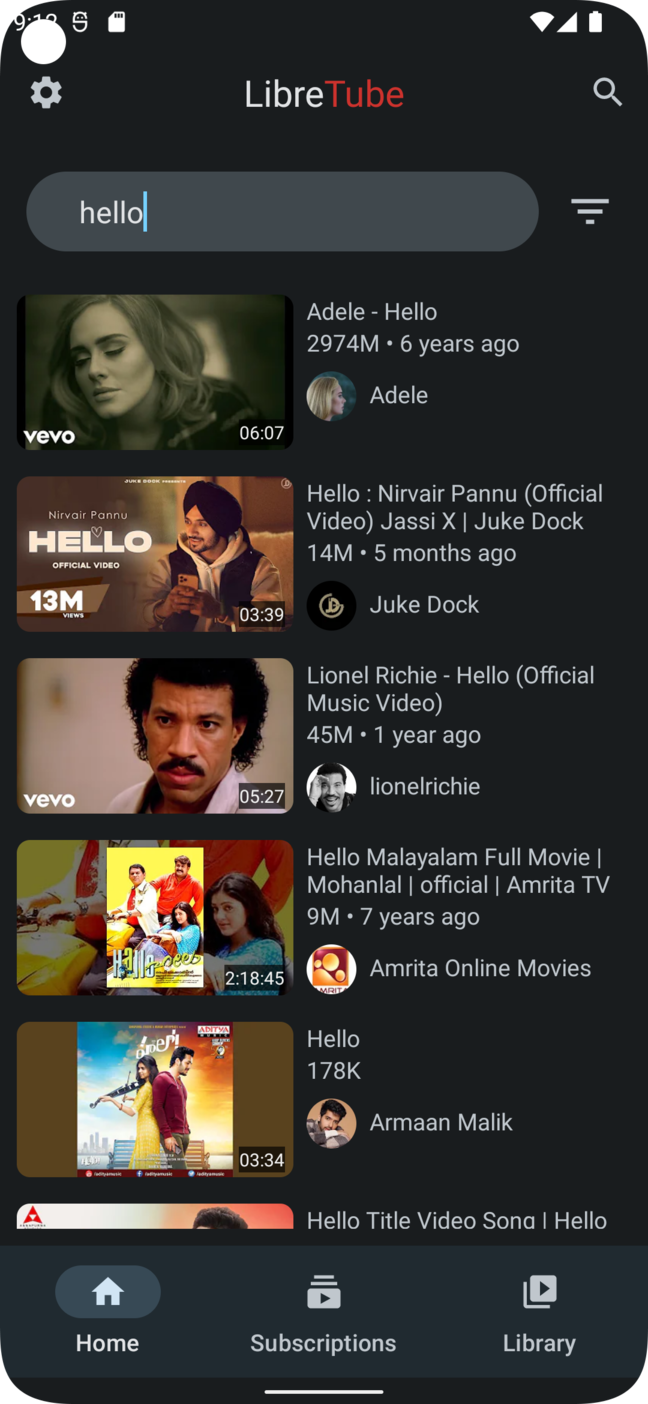Switch to the Library tab label
This screenshot has width=648, height=1404.
point(539,1343)
